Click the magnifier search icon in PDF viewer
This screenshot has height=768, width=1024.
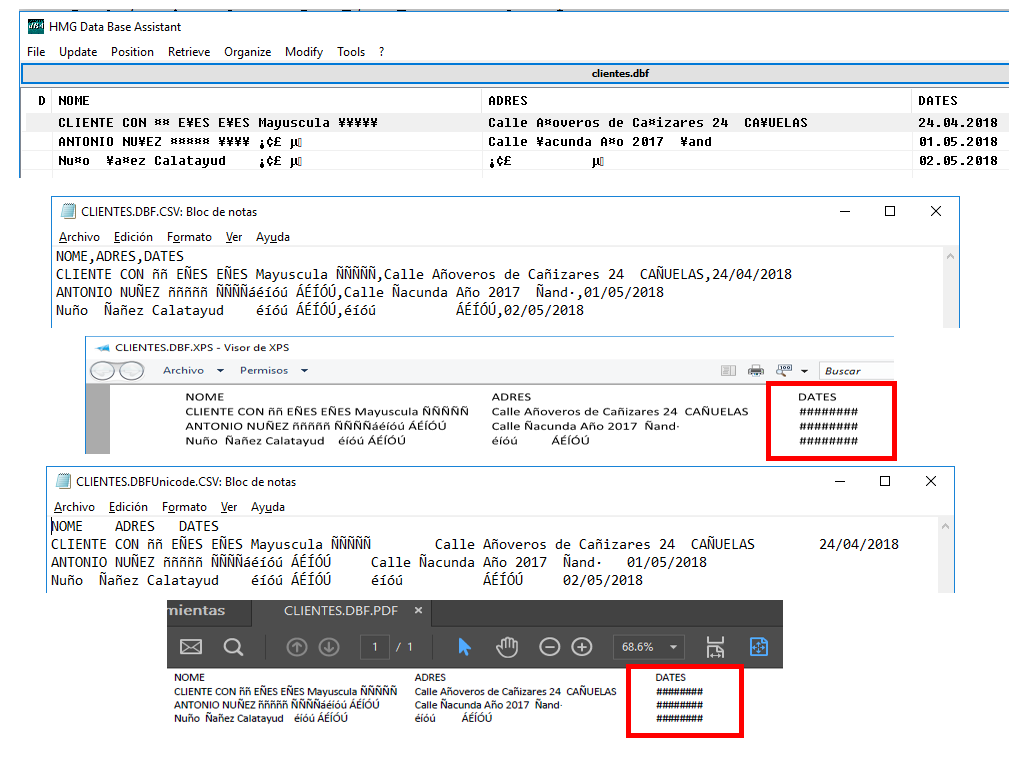click(x=233, y=647)
